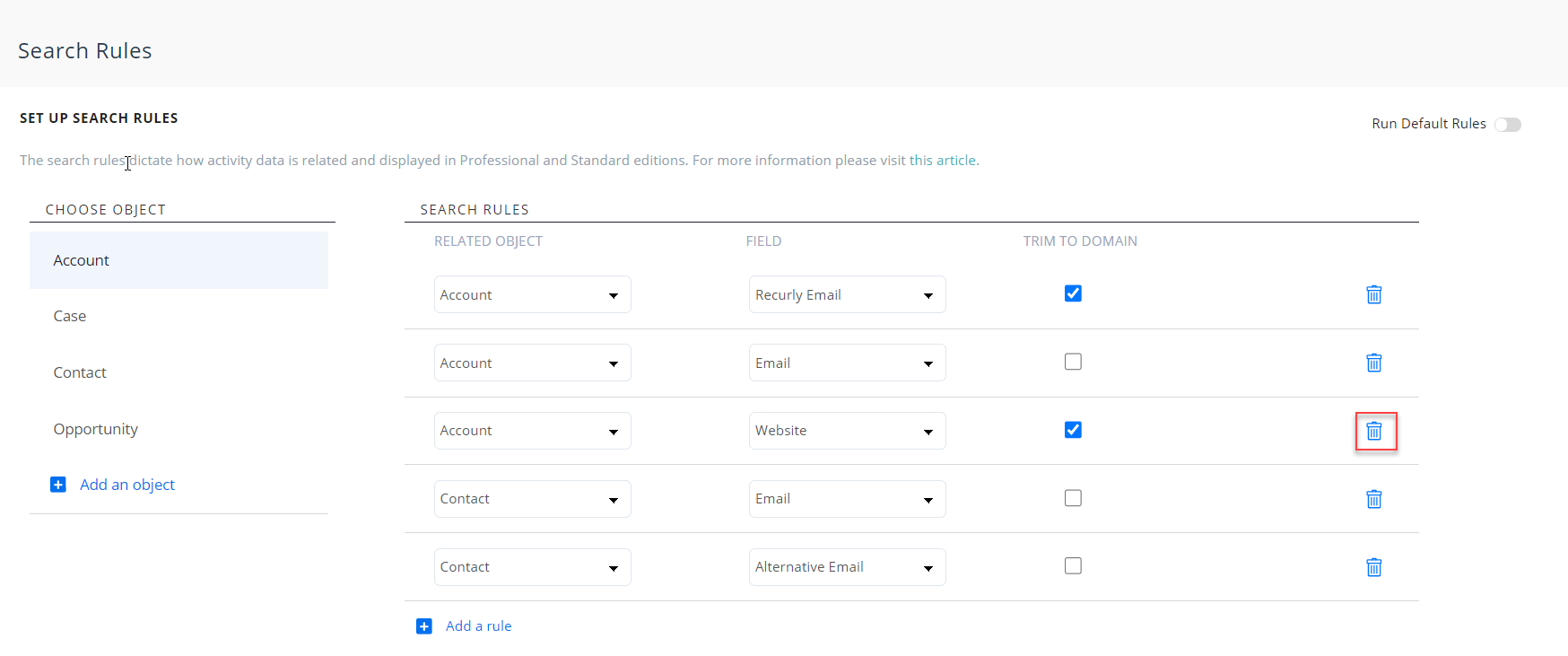
Task: Click trash icon for the Website rule
Action: [1373, 432]
